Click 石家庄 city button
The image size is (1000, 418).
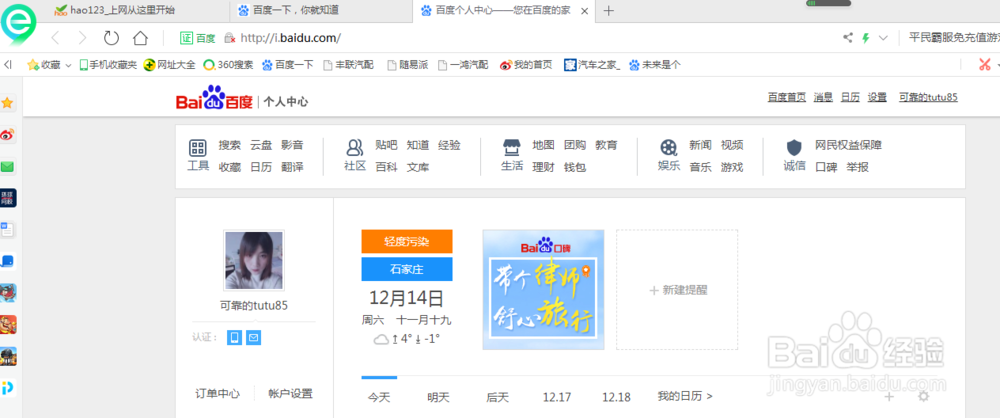[x=407, y=269]
